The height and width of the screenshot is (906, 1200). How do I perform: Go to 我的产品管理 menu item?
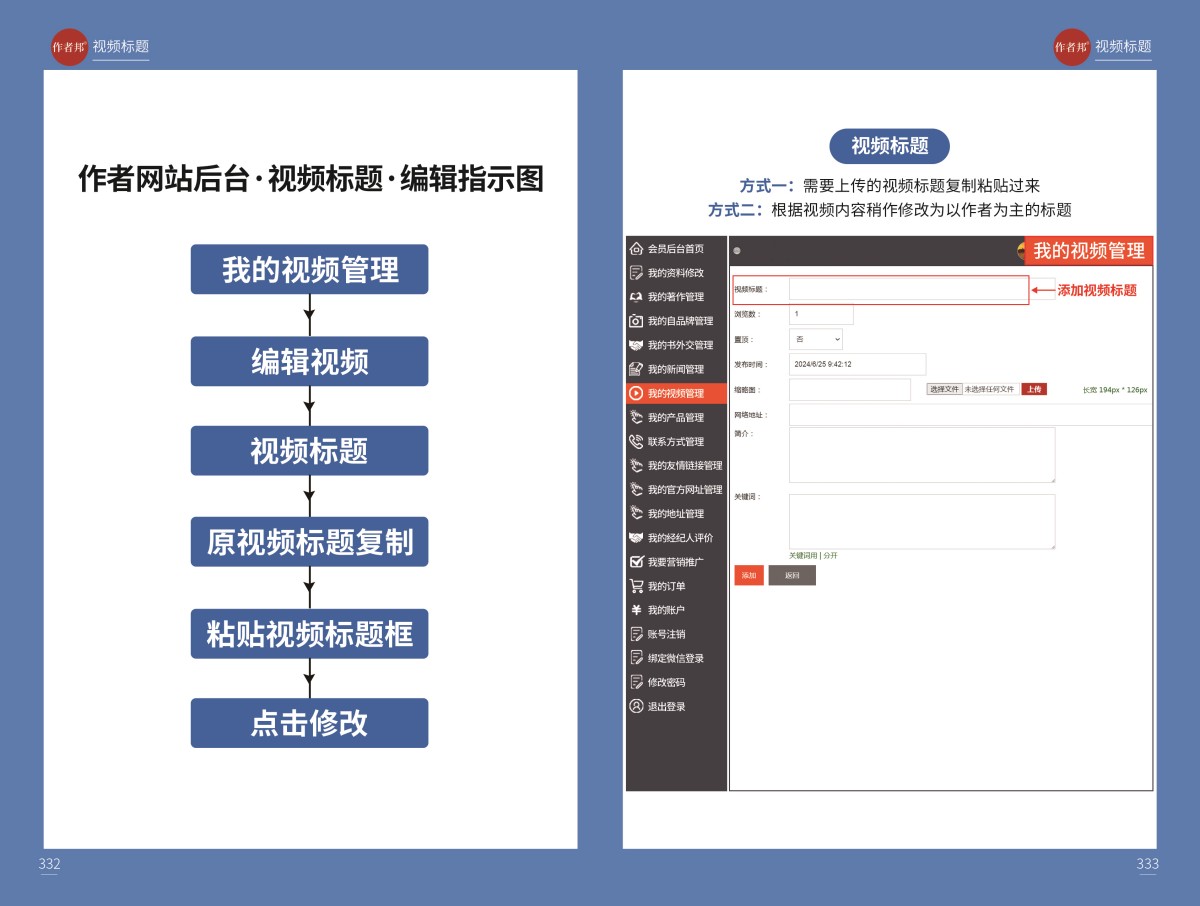[x=675, y=417]
